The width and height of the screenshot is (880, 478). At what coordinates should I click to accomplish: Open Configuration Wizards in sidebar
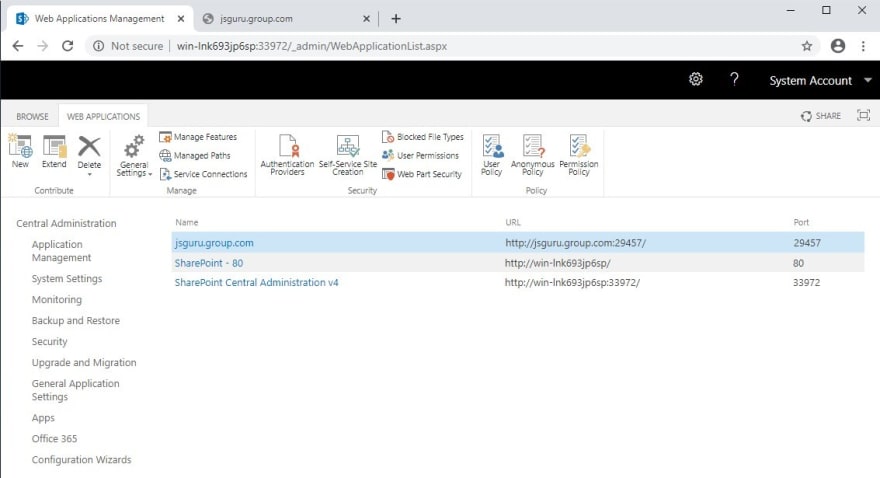click(x=81, y=459)
